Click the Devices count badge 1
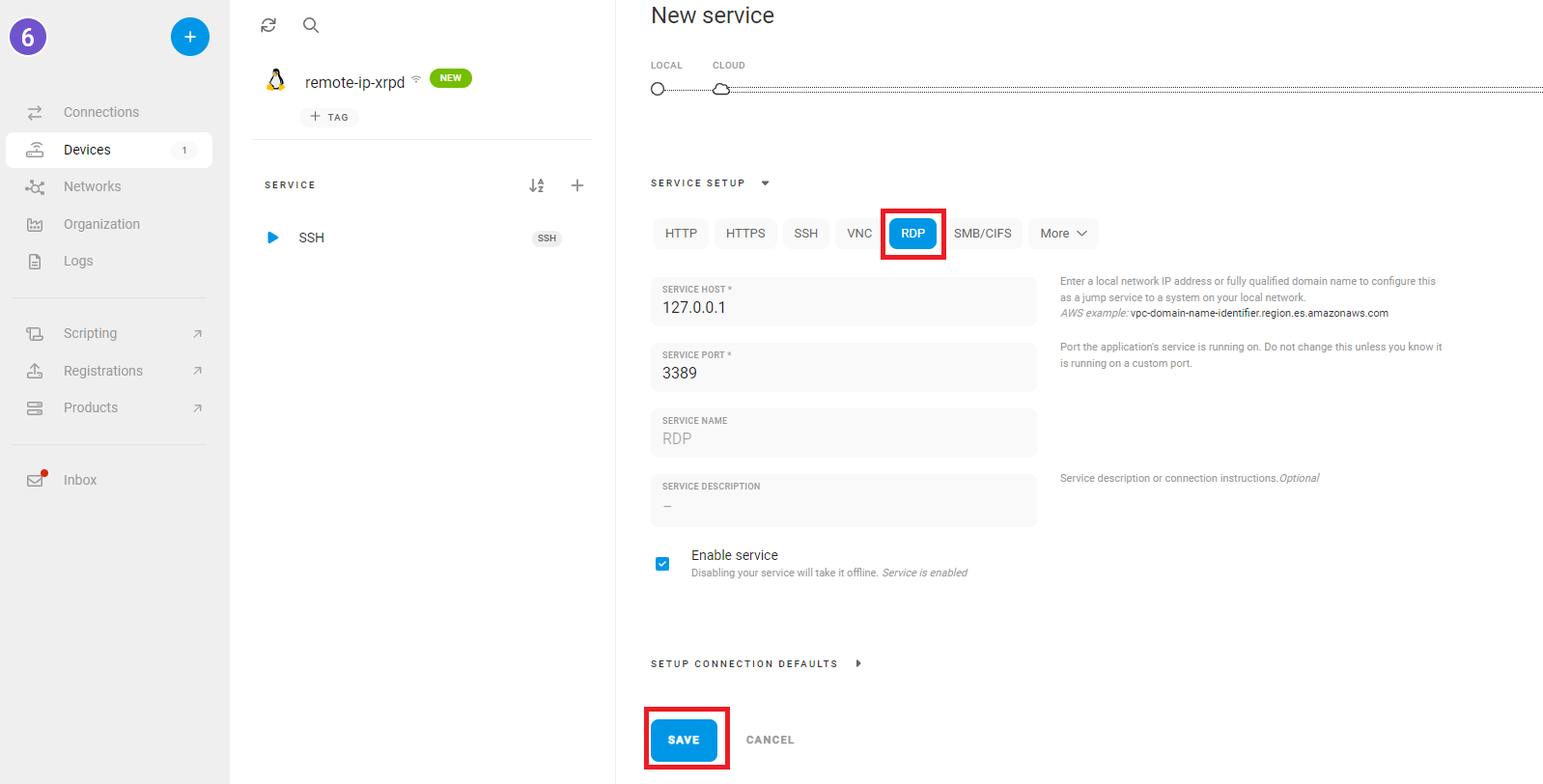 tap(184, 150)
